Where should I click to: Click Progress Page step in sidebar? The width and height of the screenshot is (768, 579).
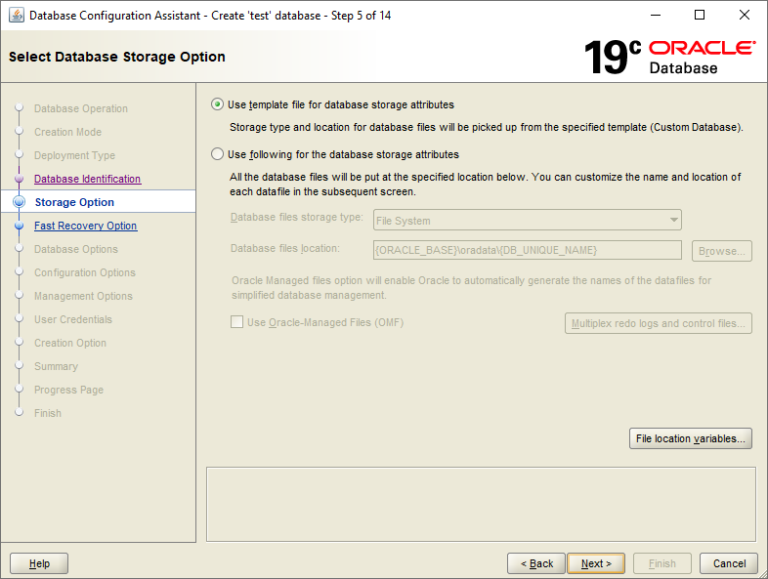69,390
